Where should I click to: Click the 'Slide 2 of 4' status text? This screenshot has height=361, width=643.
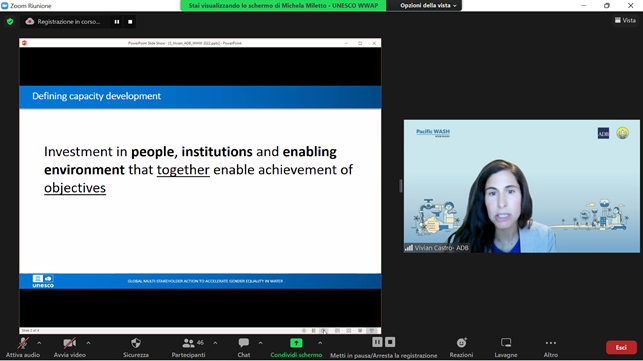(30, 330)
